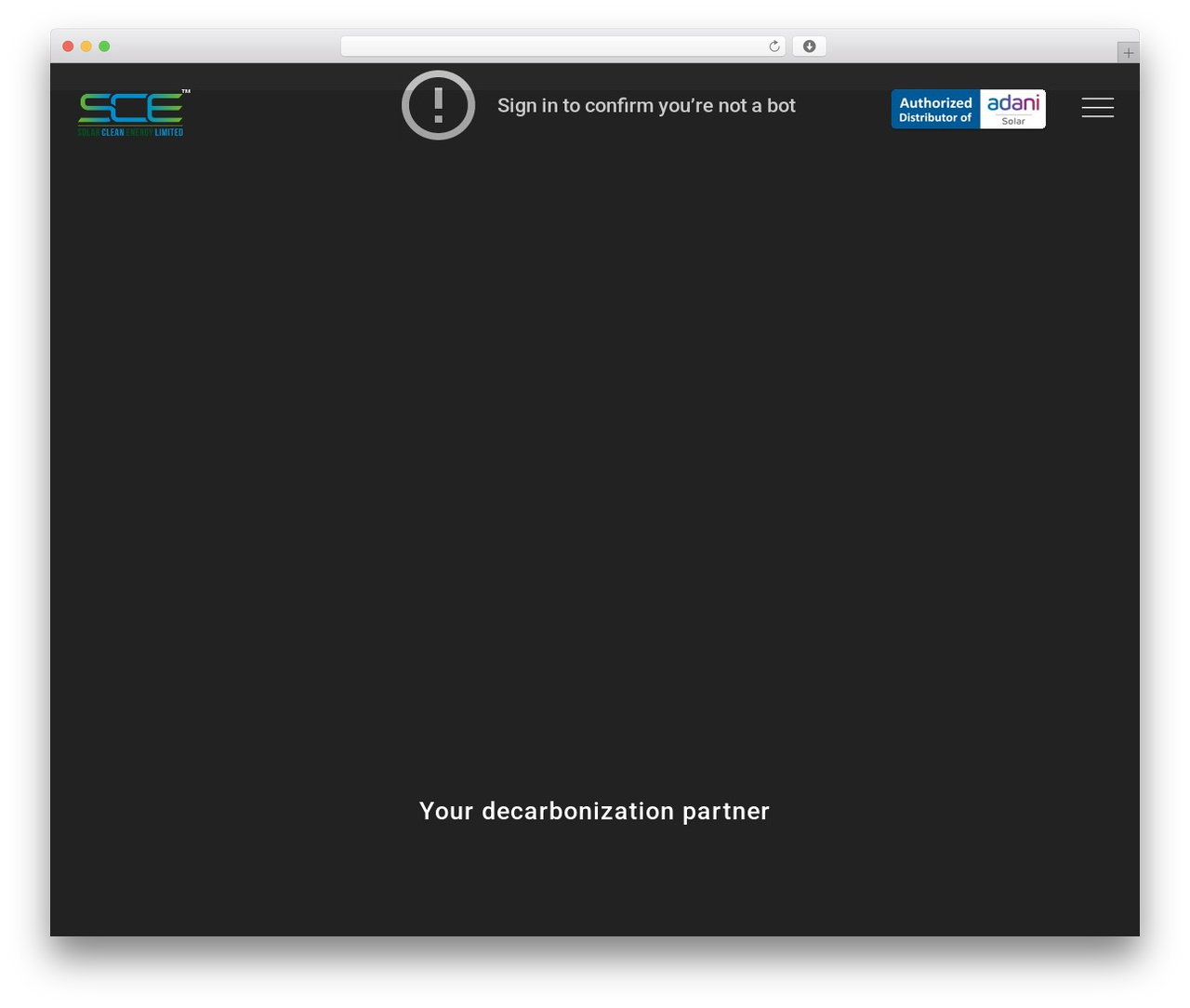This screenshot has width=1190, height=1008.
Task: Click the word 'Solar' under adani
Action: tap(1013, 121)
